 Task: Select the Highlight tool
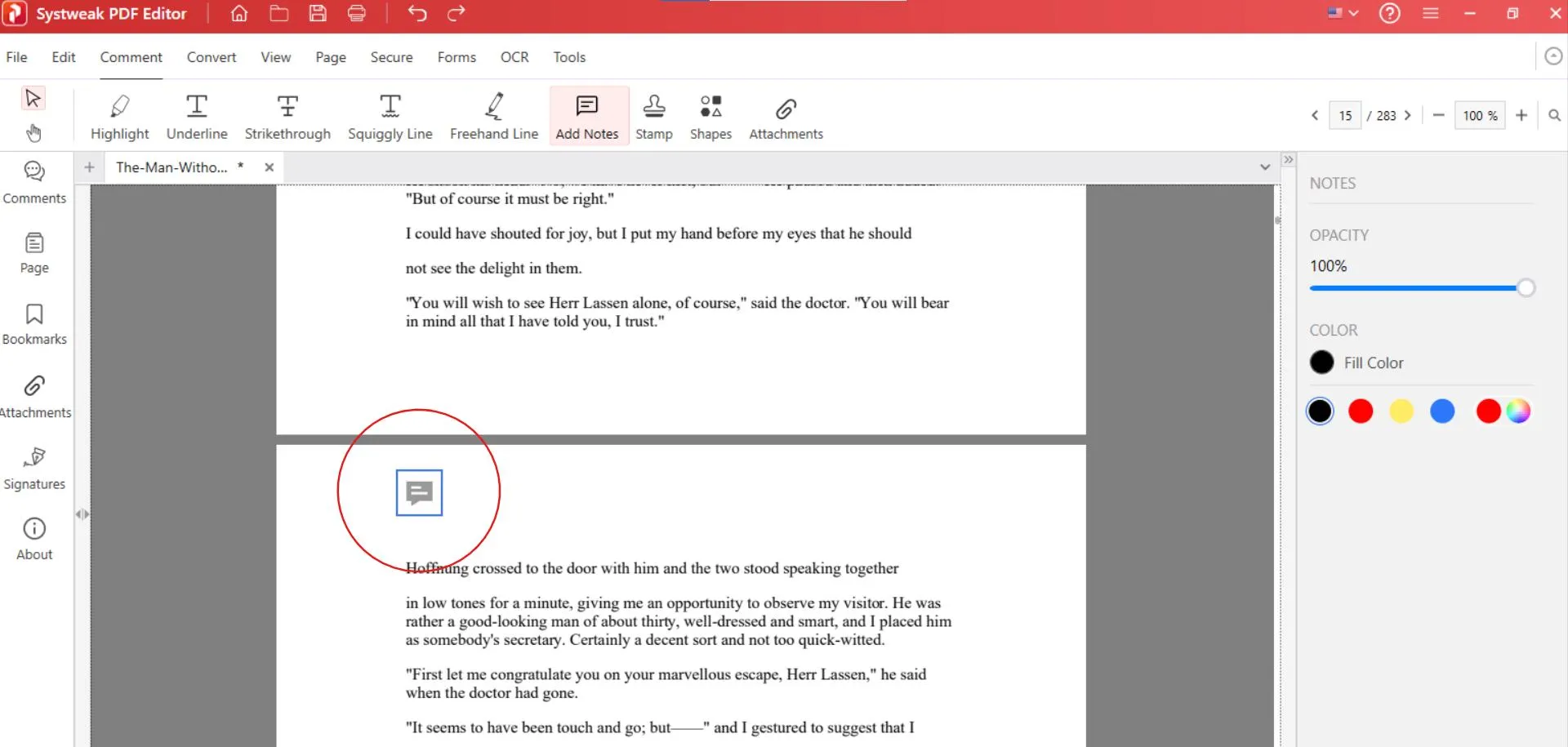coord(119,117)
